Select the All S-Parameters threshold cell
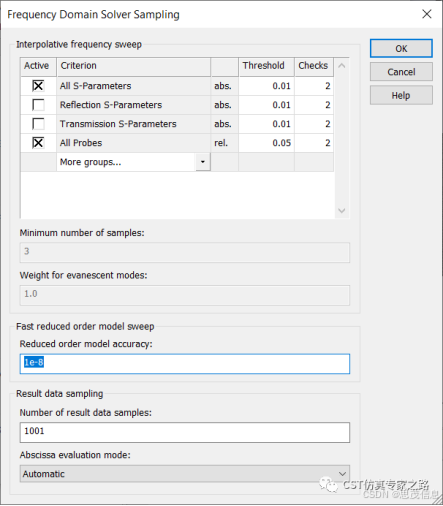Screen dimensions: 443x506 (x=267, y=86)
